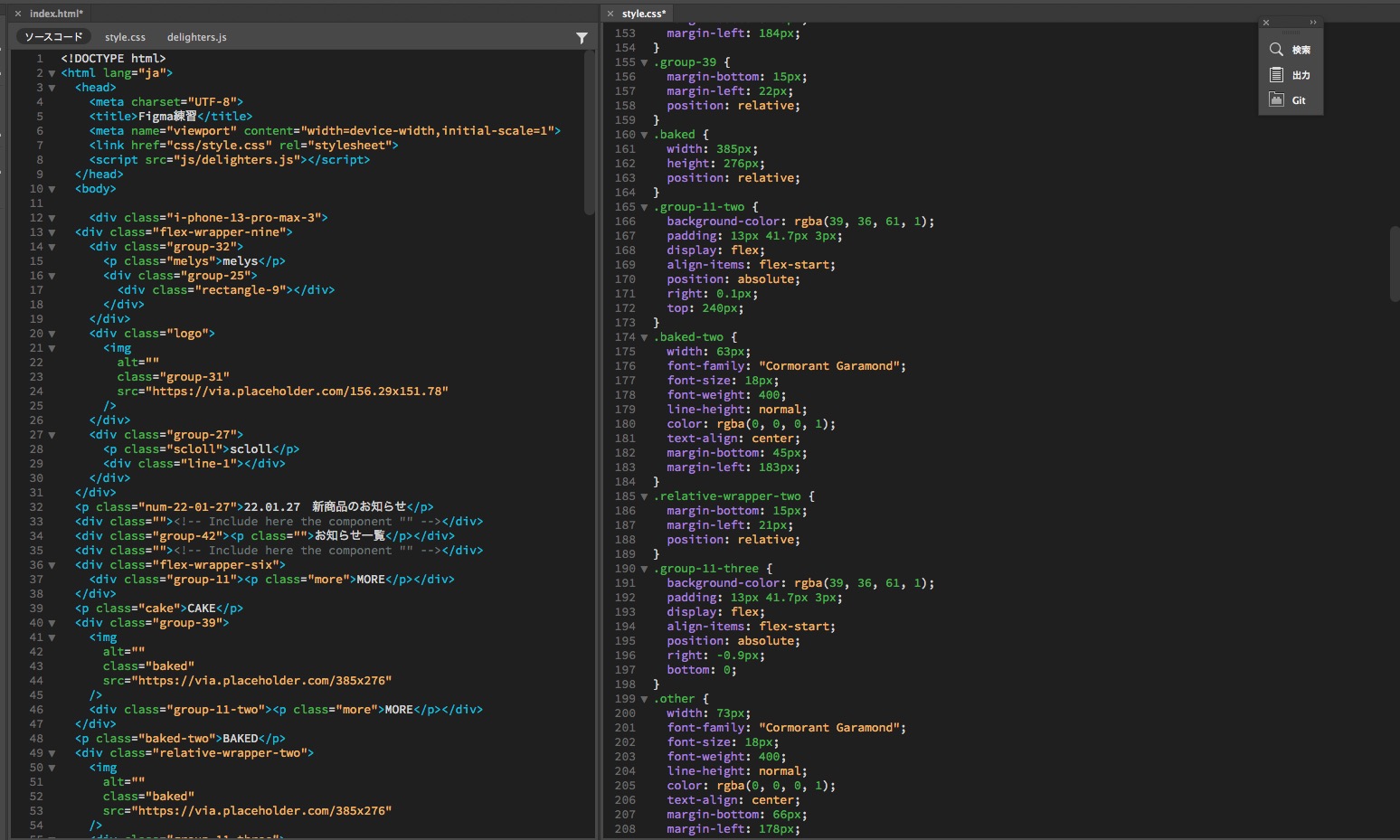Screen dimensions: 1400x840
Task: Open the 検索 search panel icon
Action: pyautogui.click(x=1276, y=50)
